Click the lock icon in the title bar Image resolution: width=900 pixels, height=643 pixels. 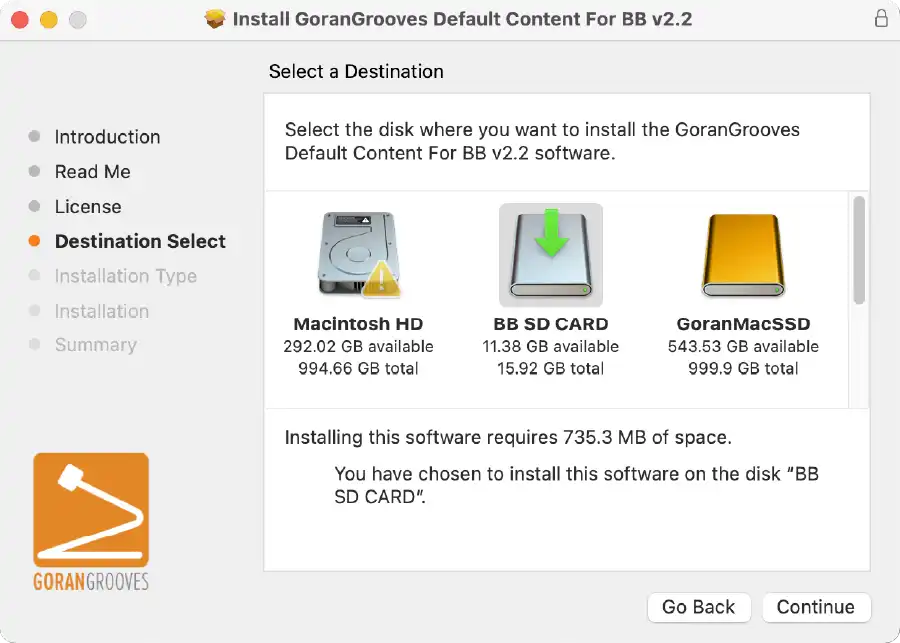pyautogui.click(x=881, y=19)
